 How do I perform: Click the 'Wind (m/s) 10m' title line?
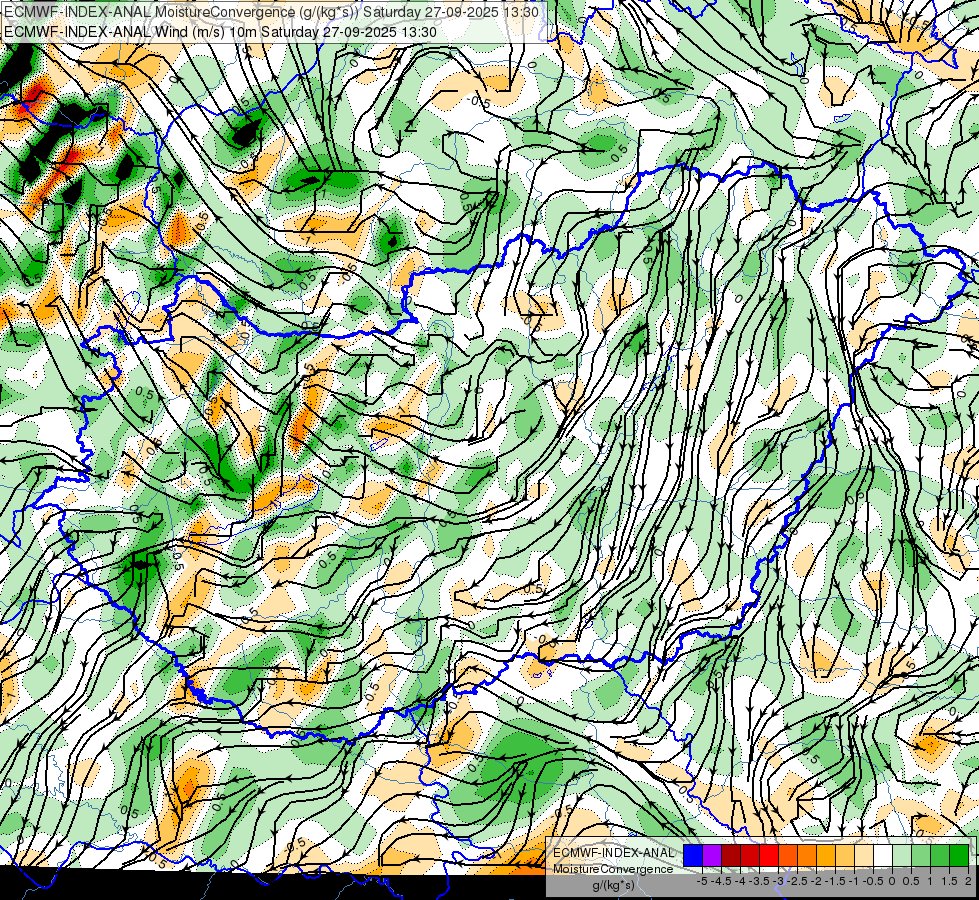[x=220, y=32]
